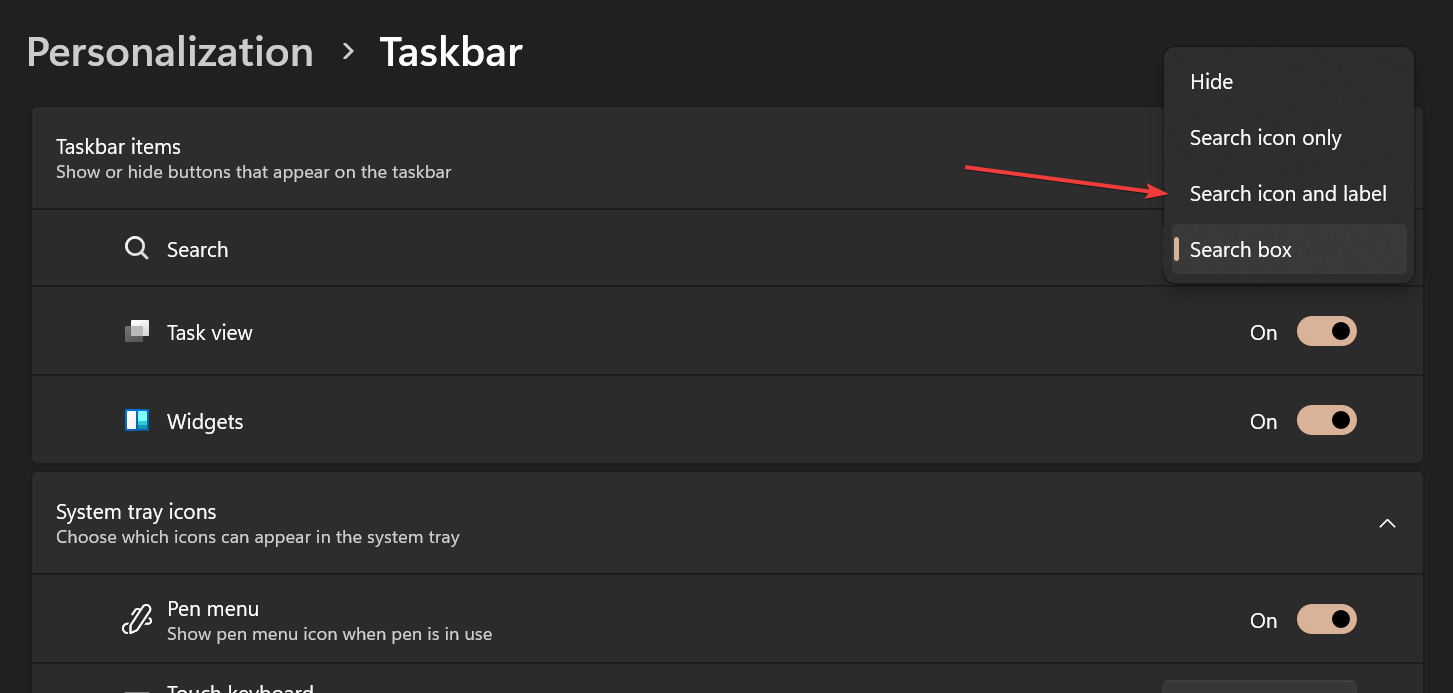
Task: Switch off the Pen menu toggle
Action: point(1326,620)
